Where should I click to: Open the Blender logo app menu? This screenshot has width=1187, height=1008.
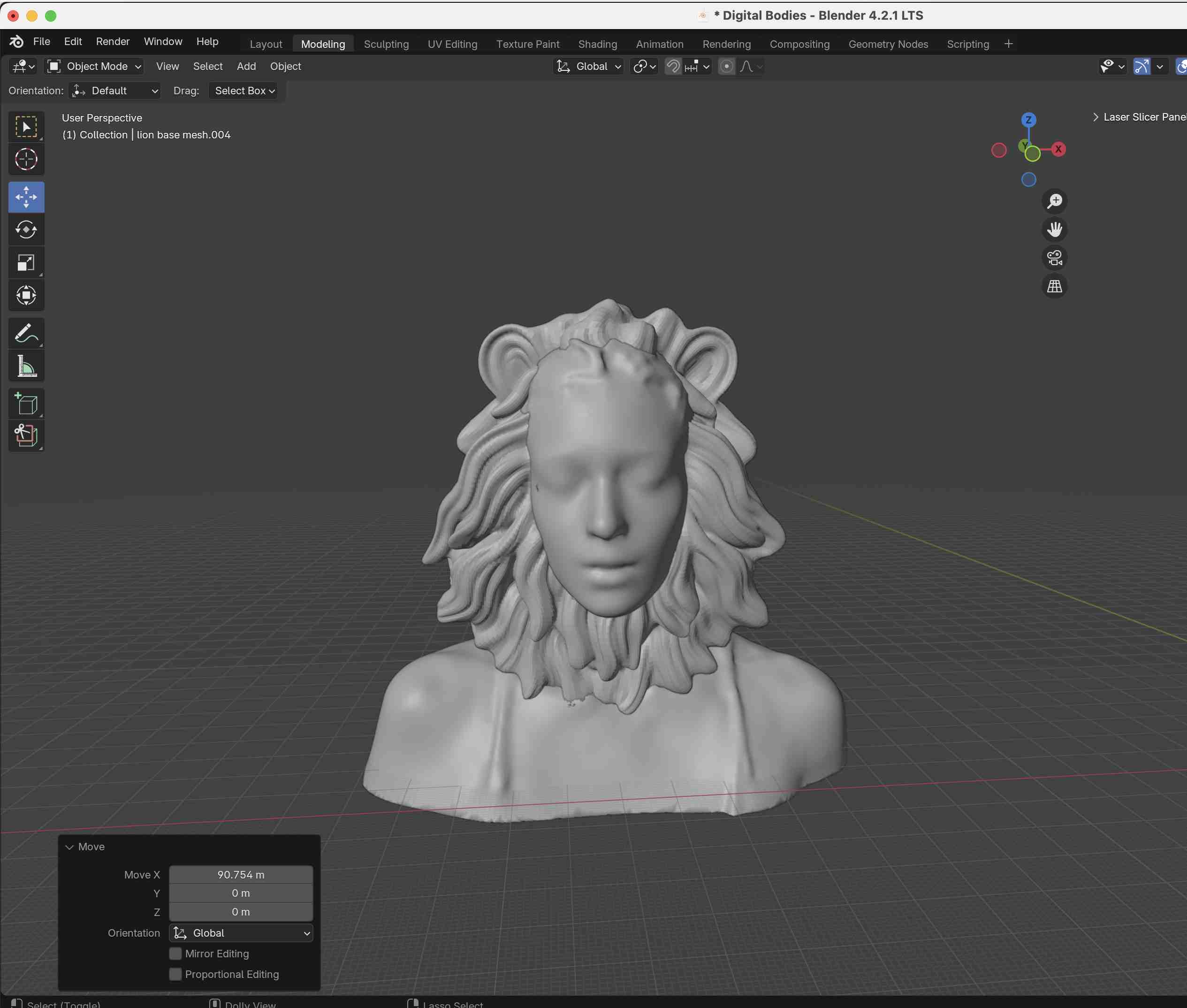(x=16, y=42)
